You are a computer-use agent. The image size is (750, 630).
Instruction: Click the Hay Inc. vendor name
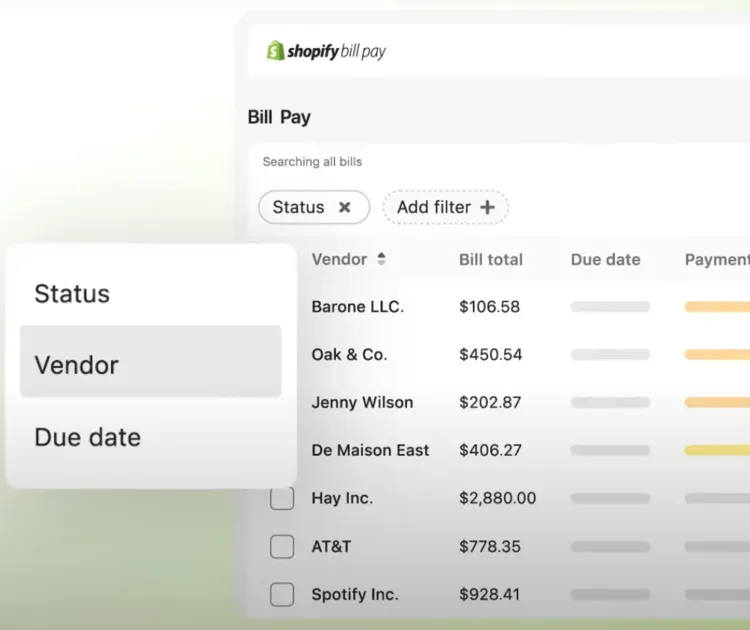pyautogui.click(x=342, y=498)
